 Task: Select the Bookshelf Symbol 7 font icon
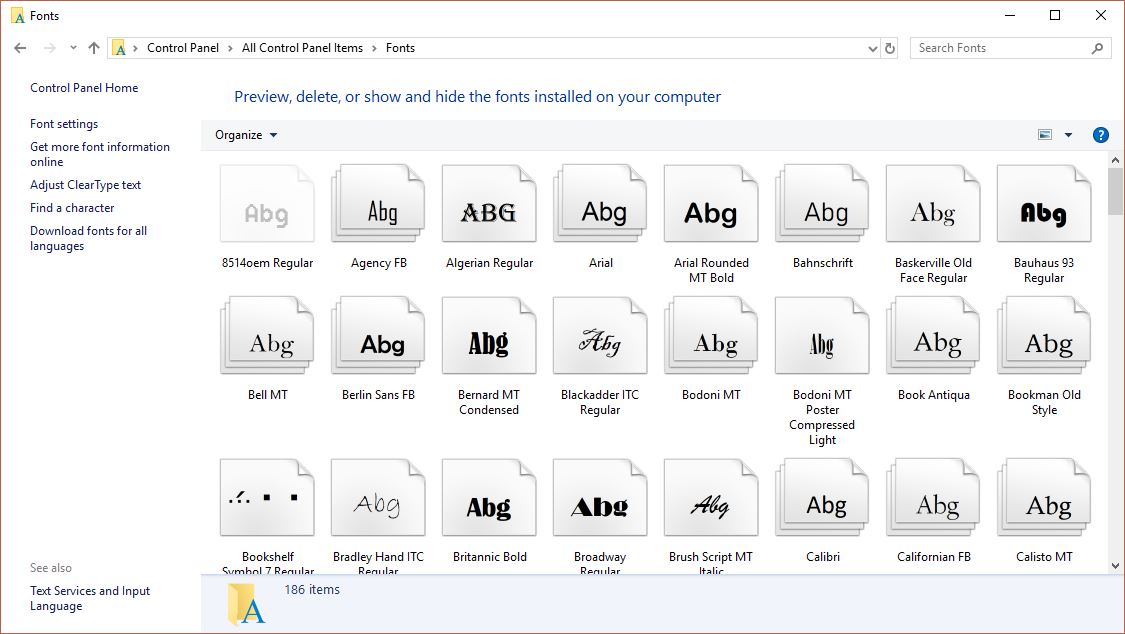267,498
